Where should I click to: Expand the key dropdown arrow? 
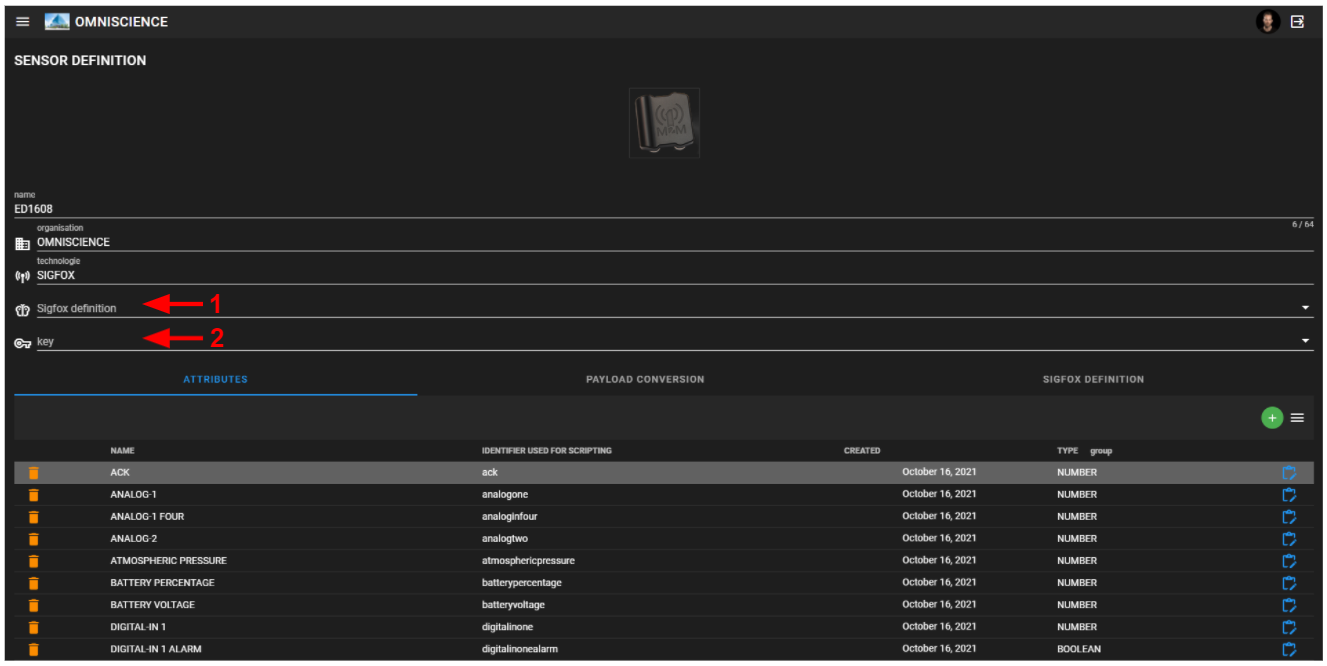pos(1305,341)
